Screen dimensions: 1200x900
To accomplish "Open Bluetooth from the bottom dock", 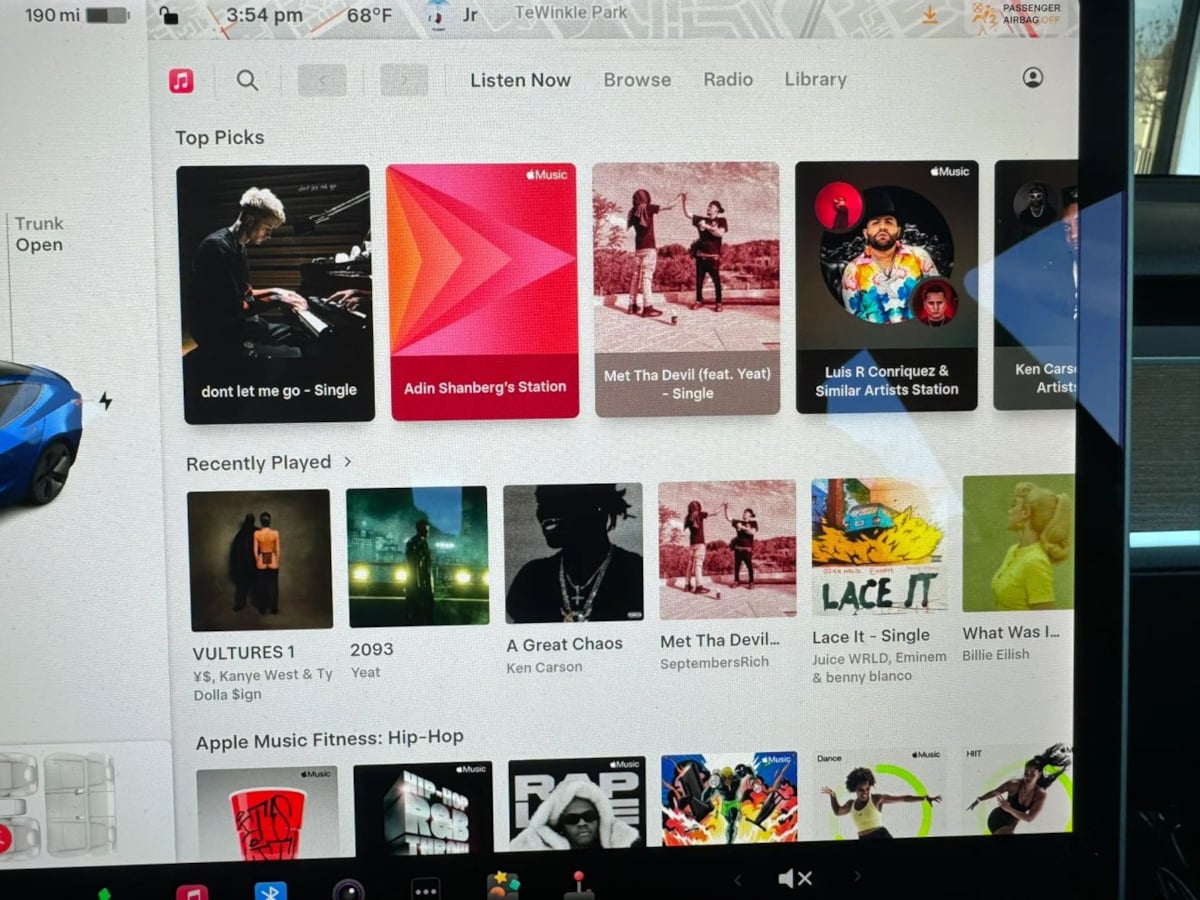I will (270, 890).
